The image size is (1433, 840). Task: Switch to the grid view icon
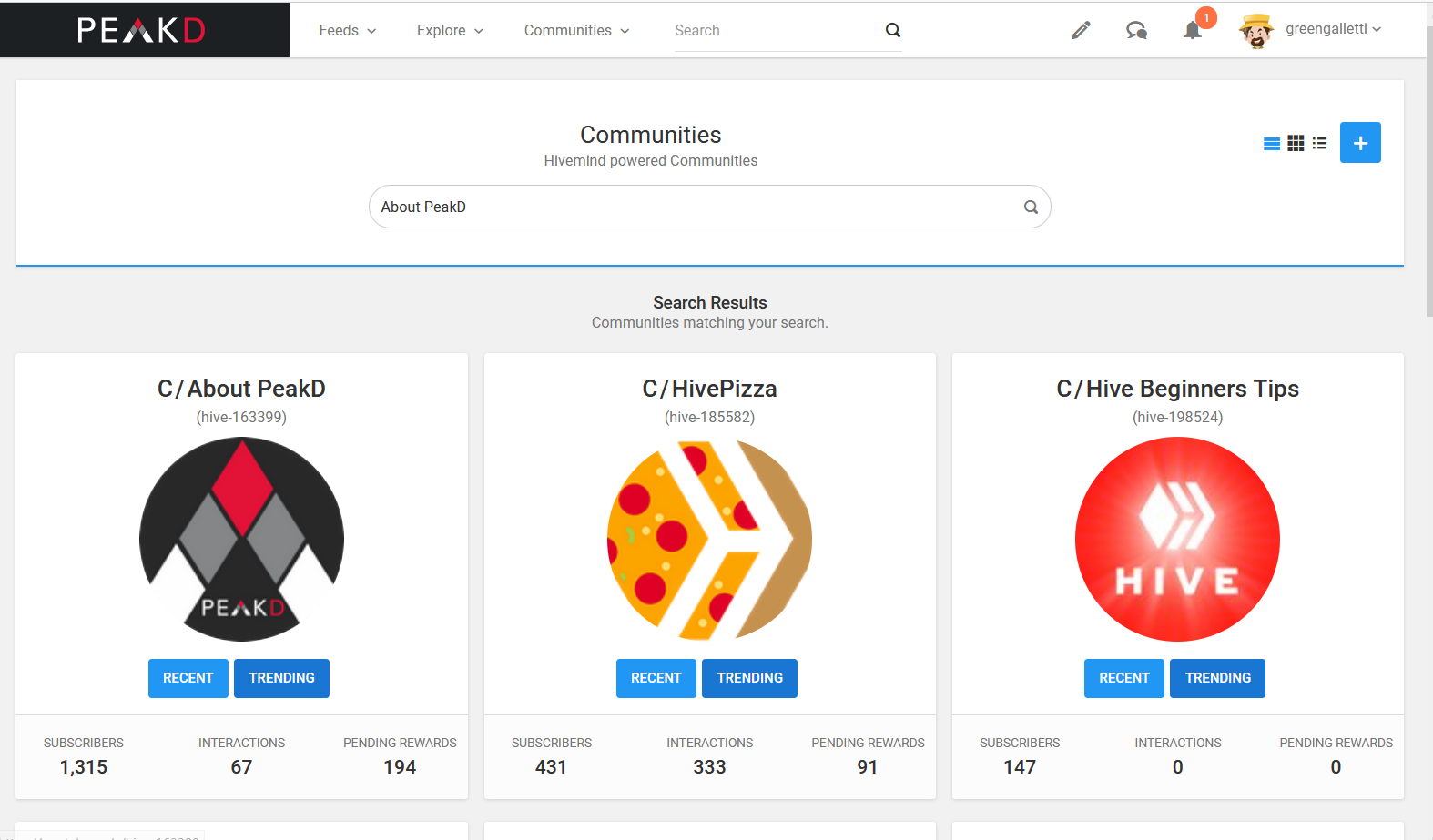pos(1296,143)
